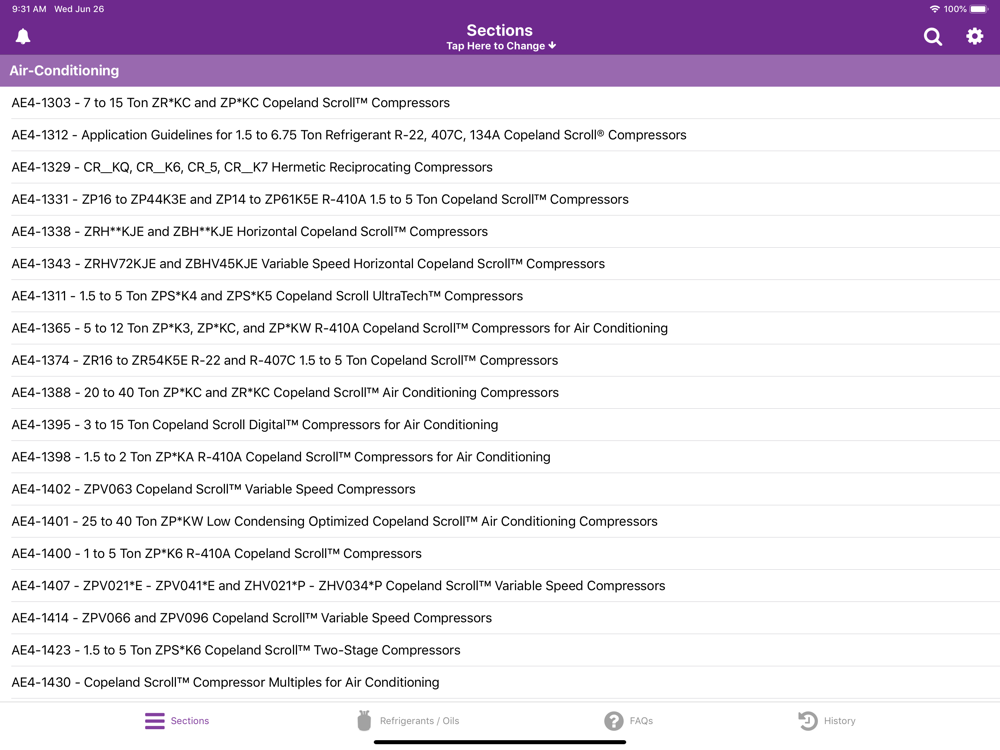Tap the Sections list icon in bottom bar
Screen dimensions: 1000x750
tap(154, 721)
